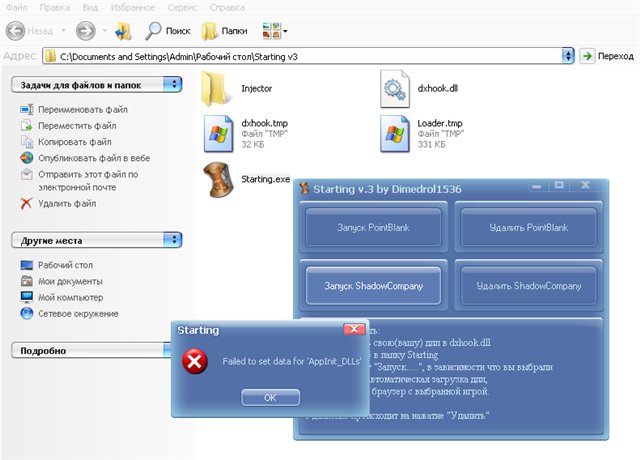Click the Injector folder name
The image size is (640, 460).
(256, 88)
